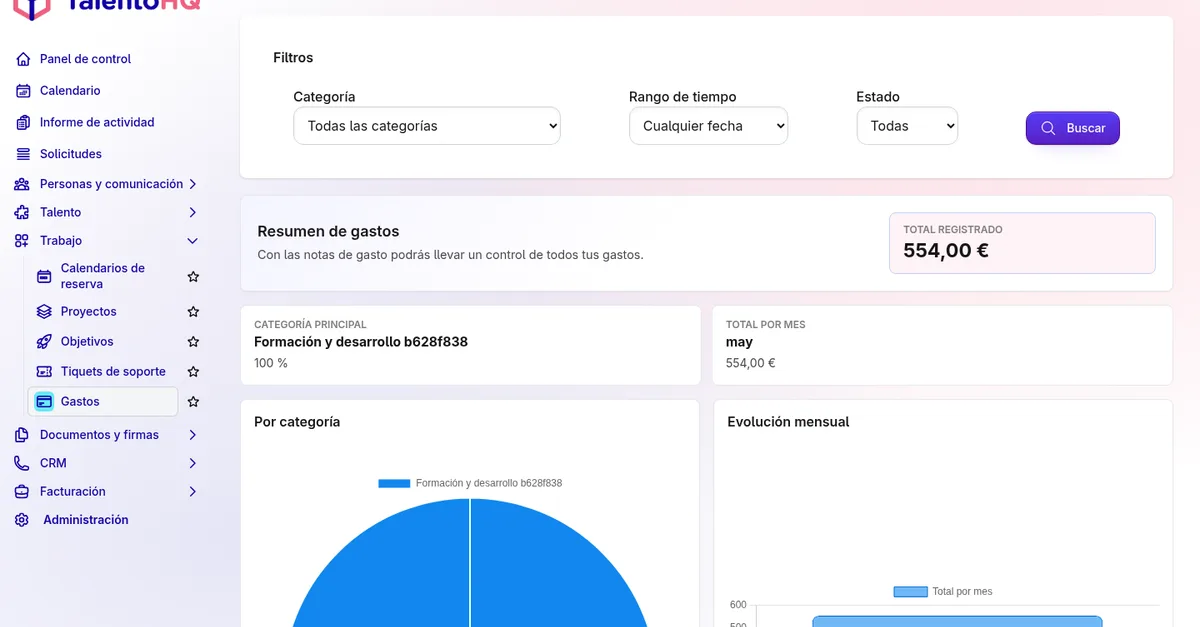Screen dimensions: 1200x627
Task: Expand the CRM section chevron
Action: coord(193,464)
